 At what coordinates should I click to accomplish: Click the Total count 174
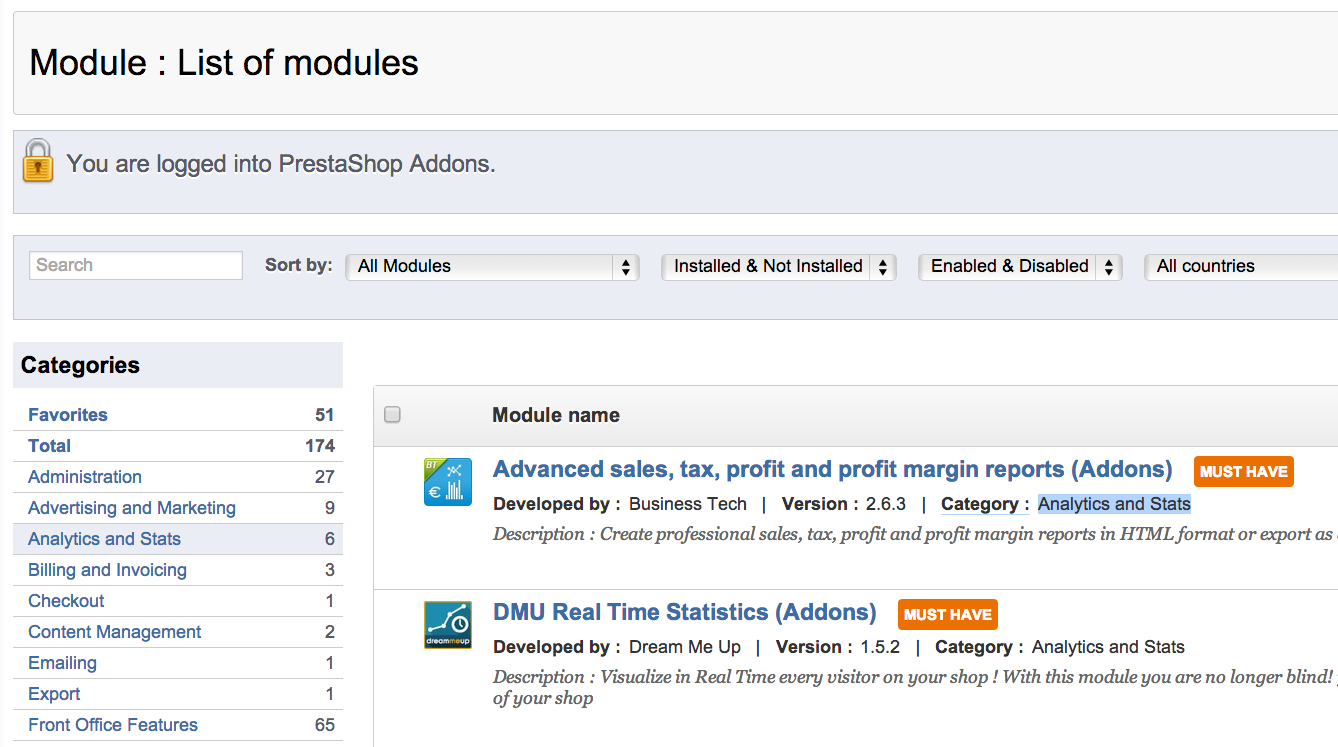click(320, 446)
